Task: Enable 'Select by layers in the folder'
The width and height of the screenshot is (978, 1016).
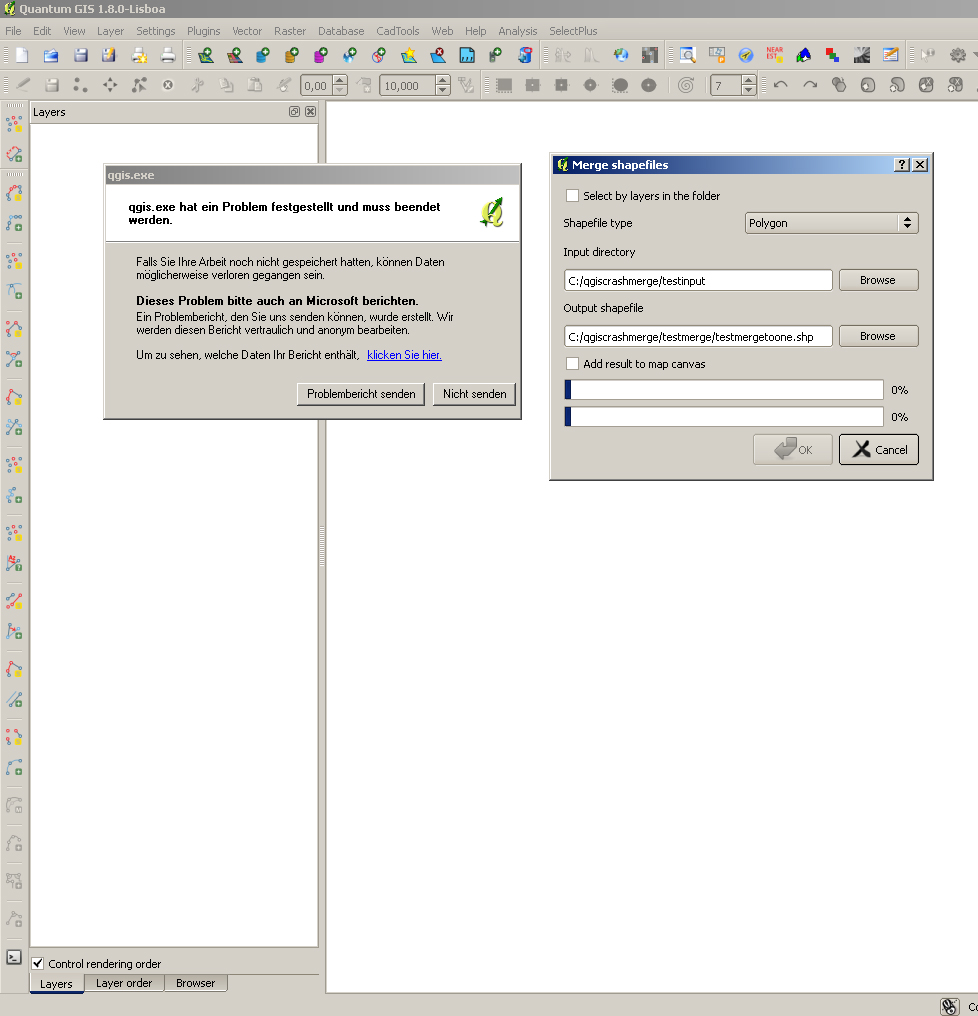Action: [573, 196]
